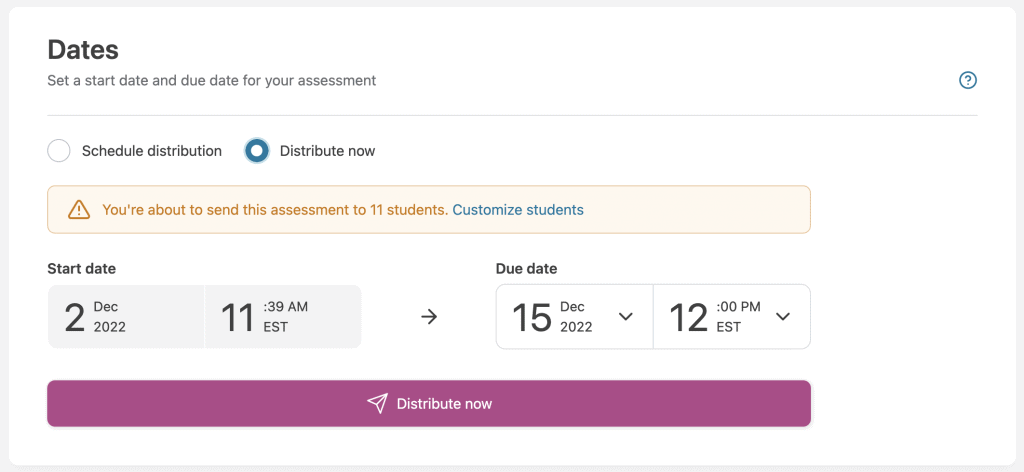Screen dimensions: 1024x472
Task: Open the help question mark icon
Action: [x=967, y=81]
